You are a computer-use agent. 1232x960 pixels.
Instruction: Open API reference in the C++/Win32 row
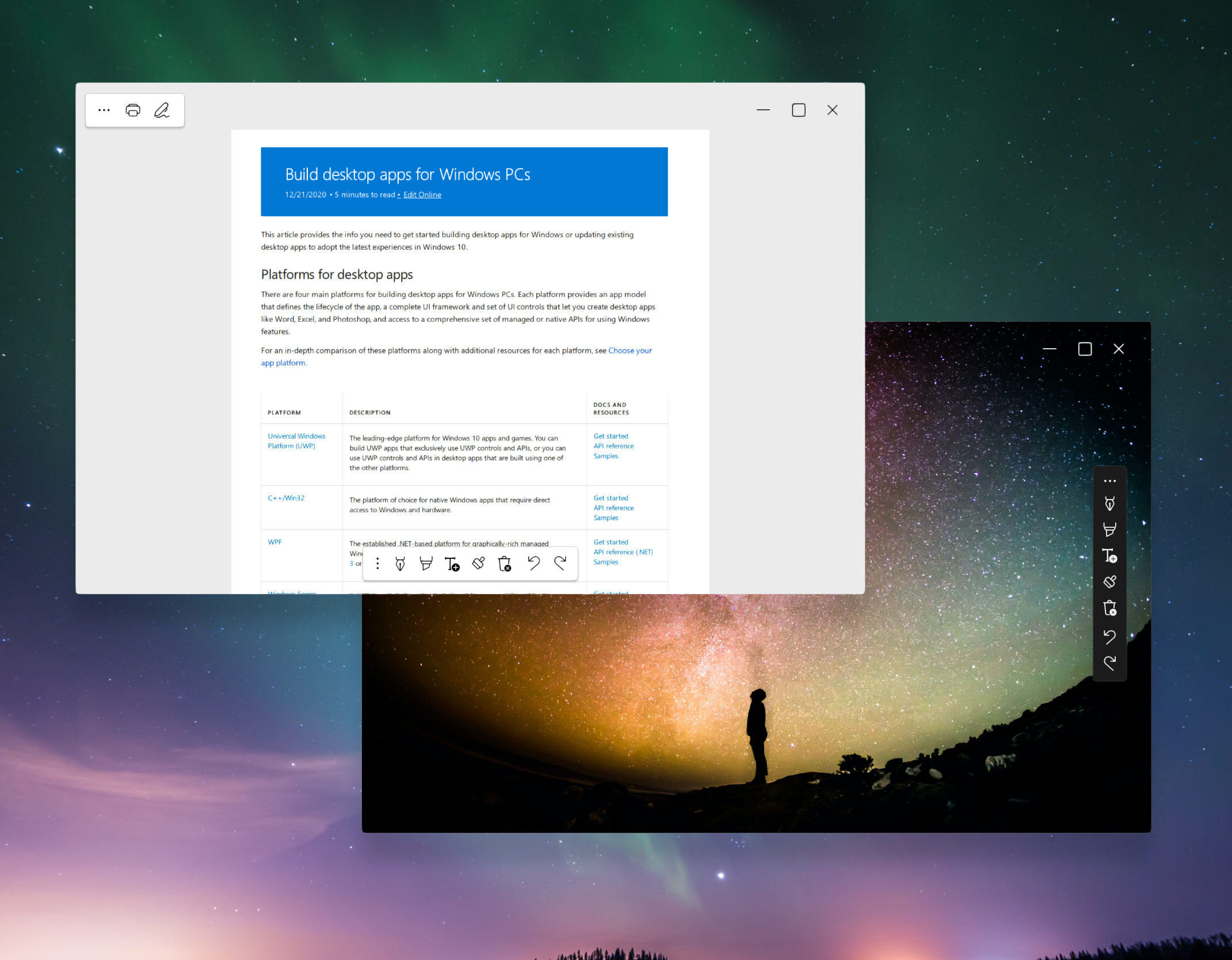click(613, 508)
